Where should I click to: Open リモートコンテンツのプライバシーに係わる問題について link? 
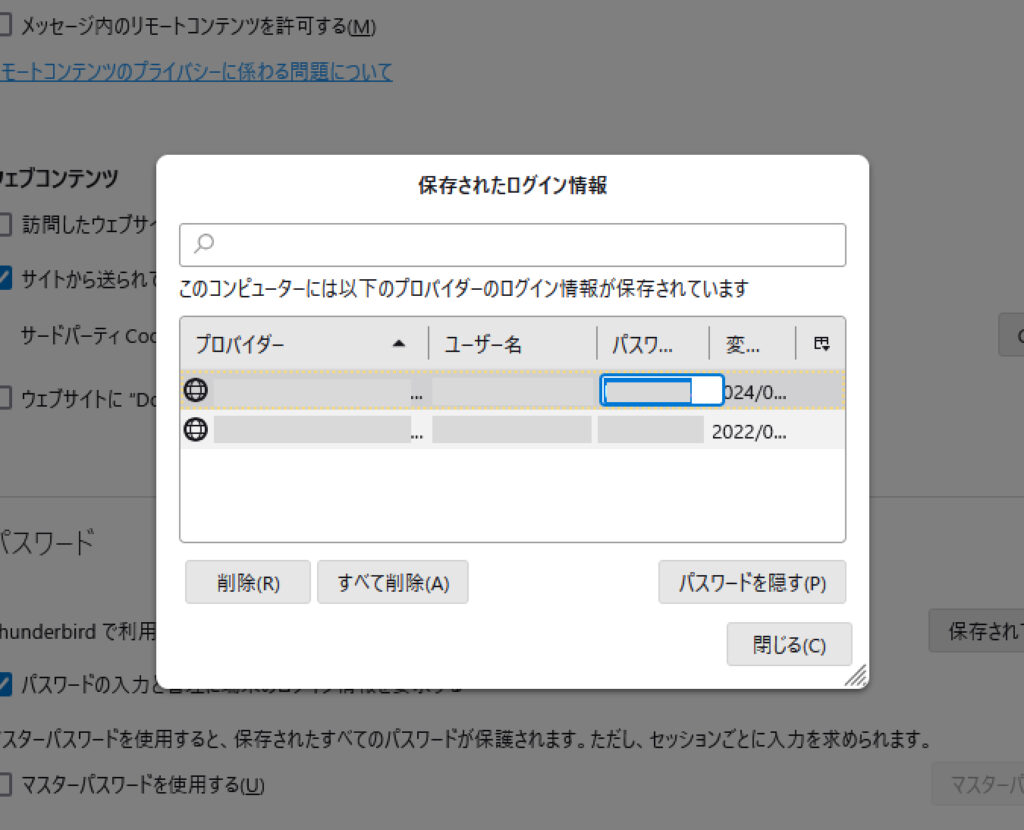pos(196,71)
